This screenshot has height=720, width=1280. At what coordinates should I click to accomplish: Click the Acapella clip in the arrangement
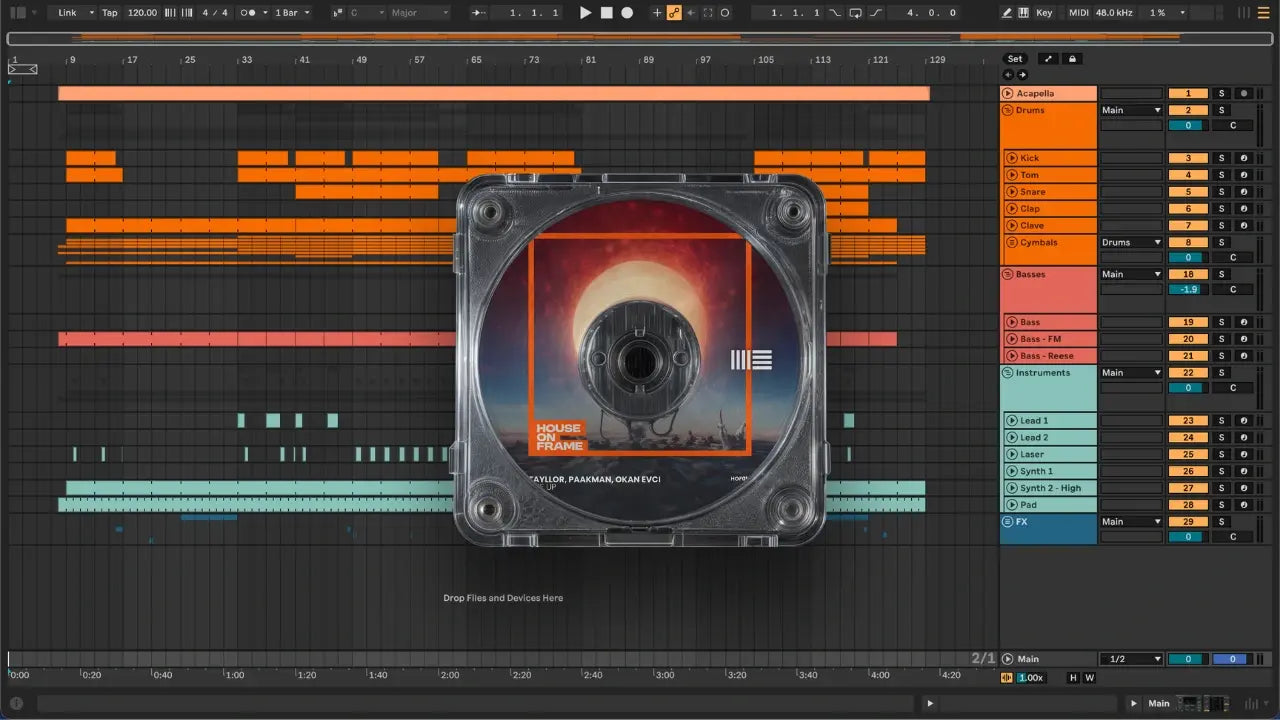click(x=494, y=93)
